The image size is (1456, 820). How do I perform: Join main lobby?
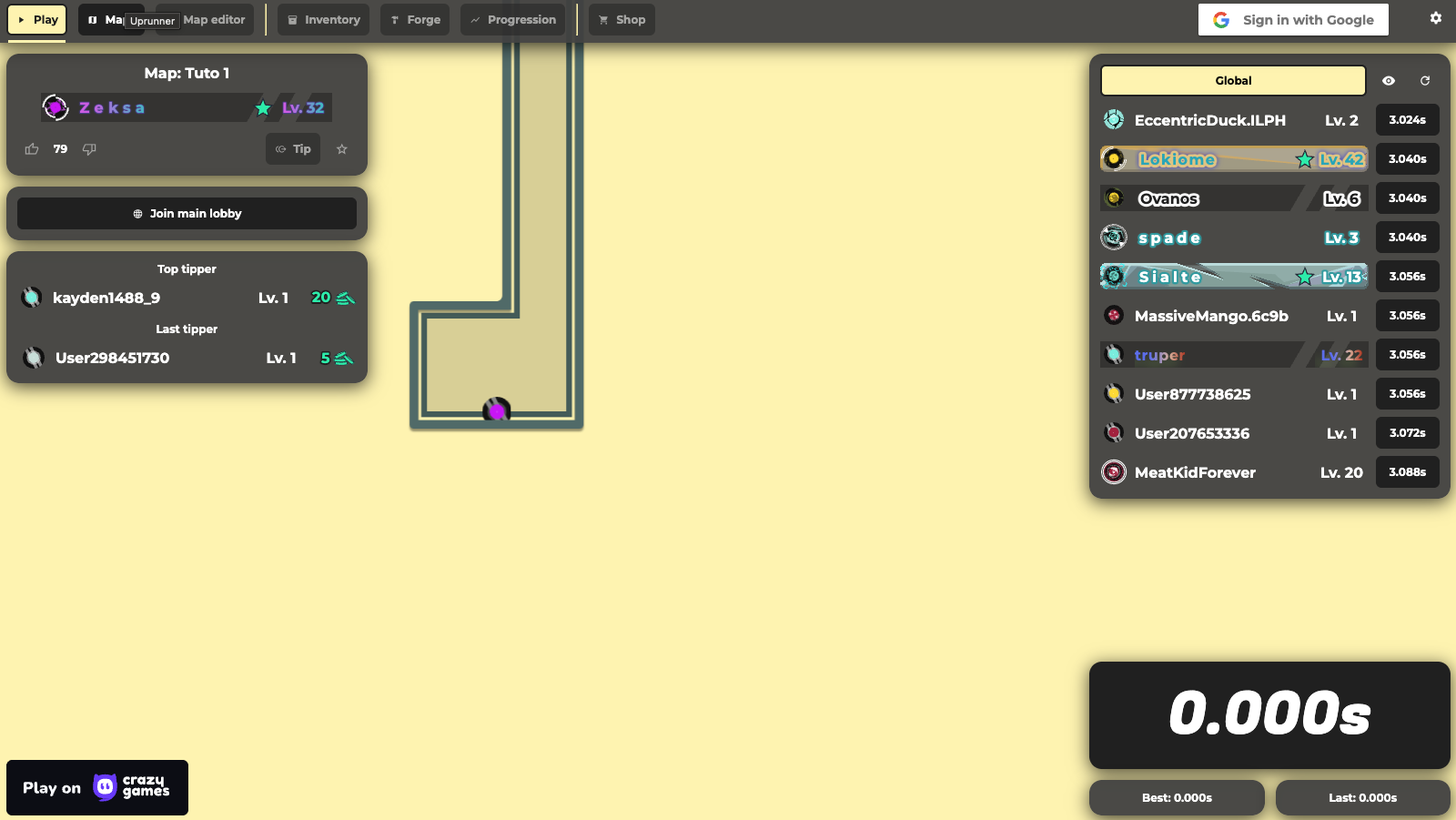[187, 214]
